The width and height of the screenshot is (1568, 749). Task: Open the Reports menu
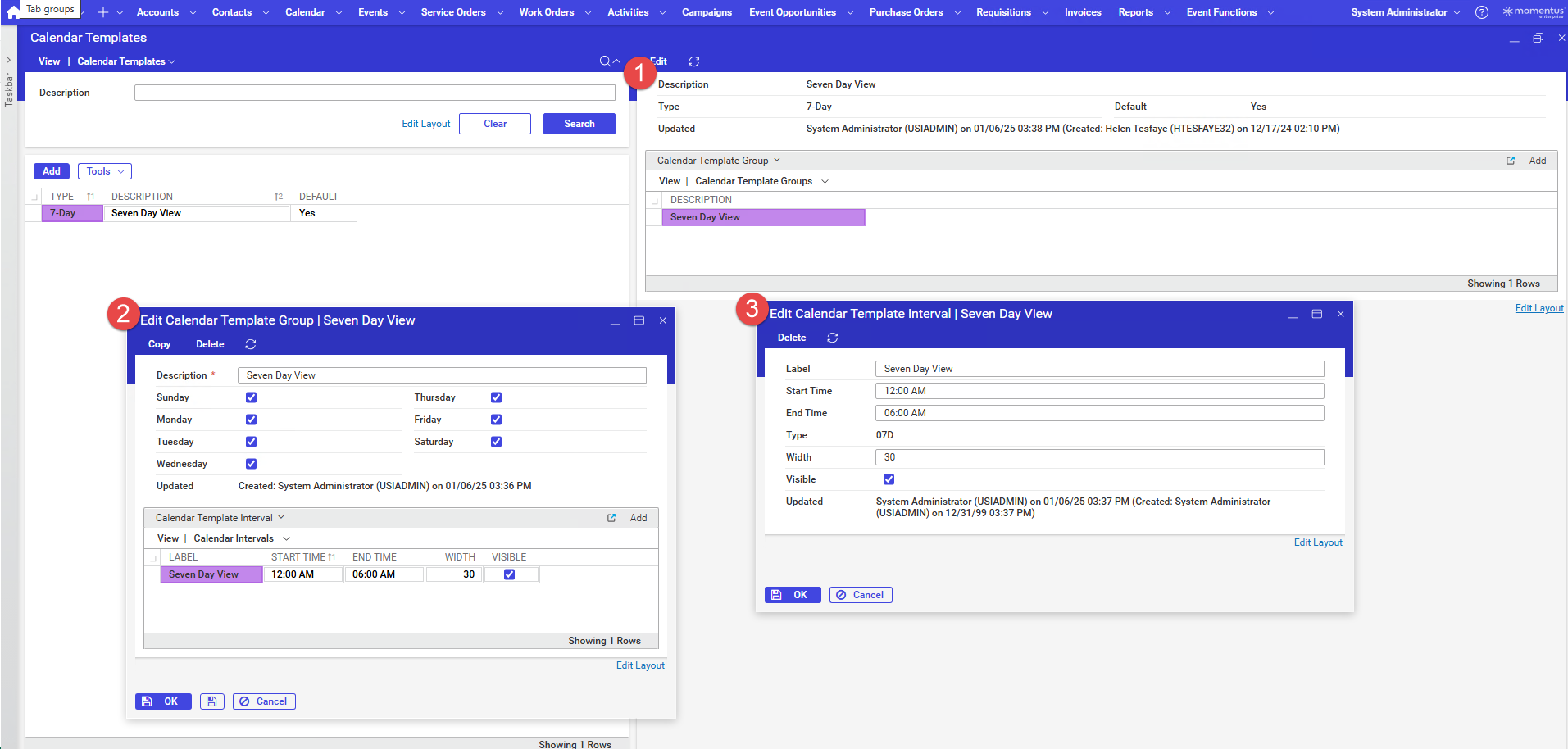(1135, 12)
